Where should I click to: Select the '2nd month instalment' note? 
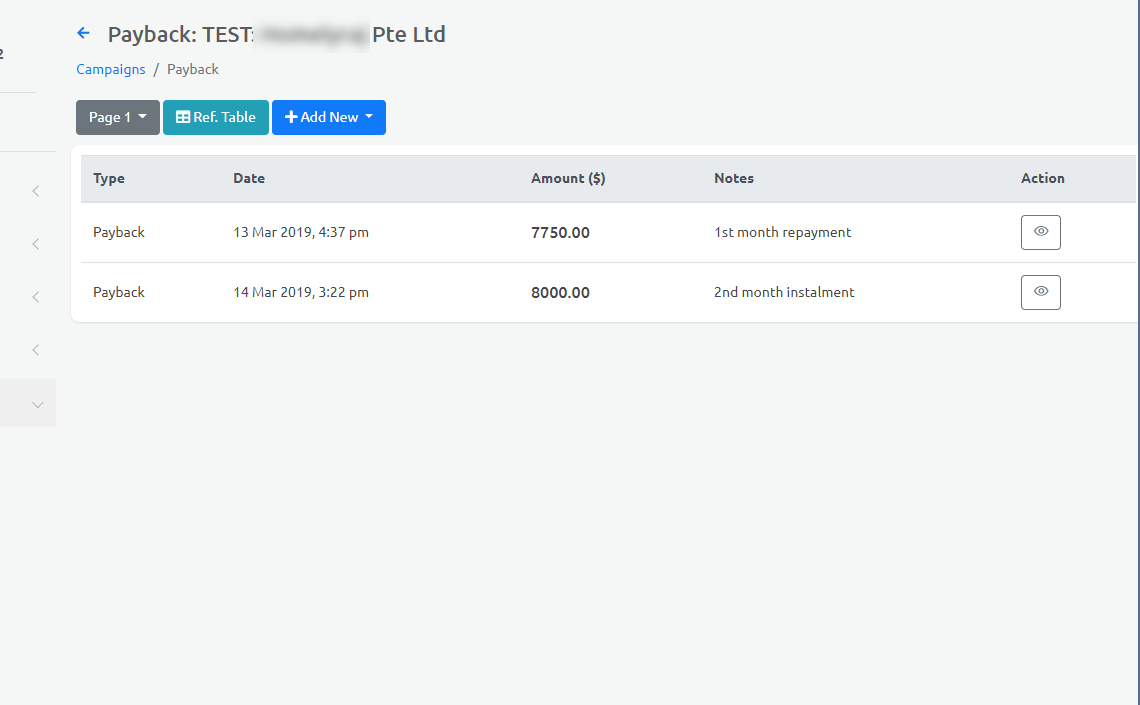click(x=784, y=292)
